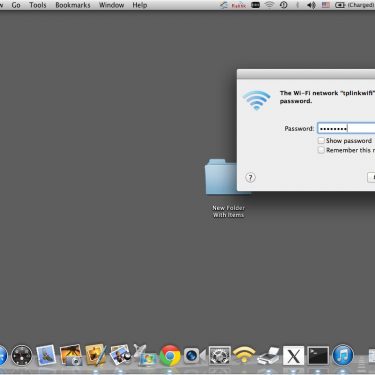The width and height of the screenshot is (375, 375).
Task: Launch iPhoto from the dock
Action: point(71,355)
